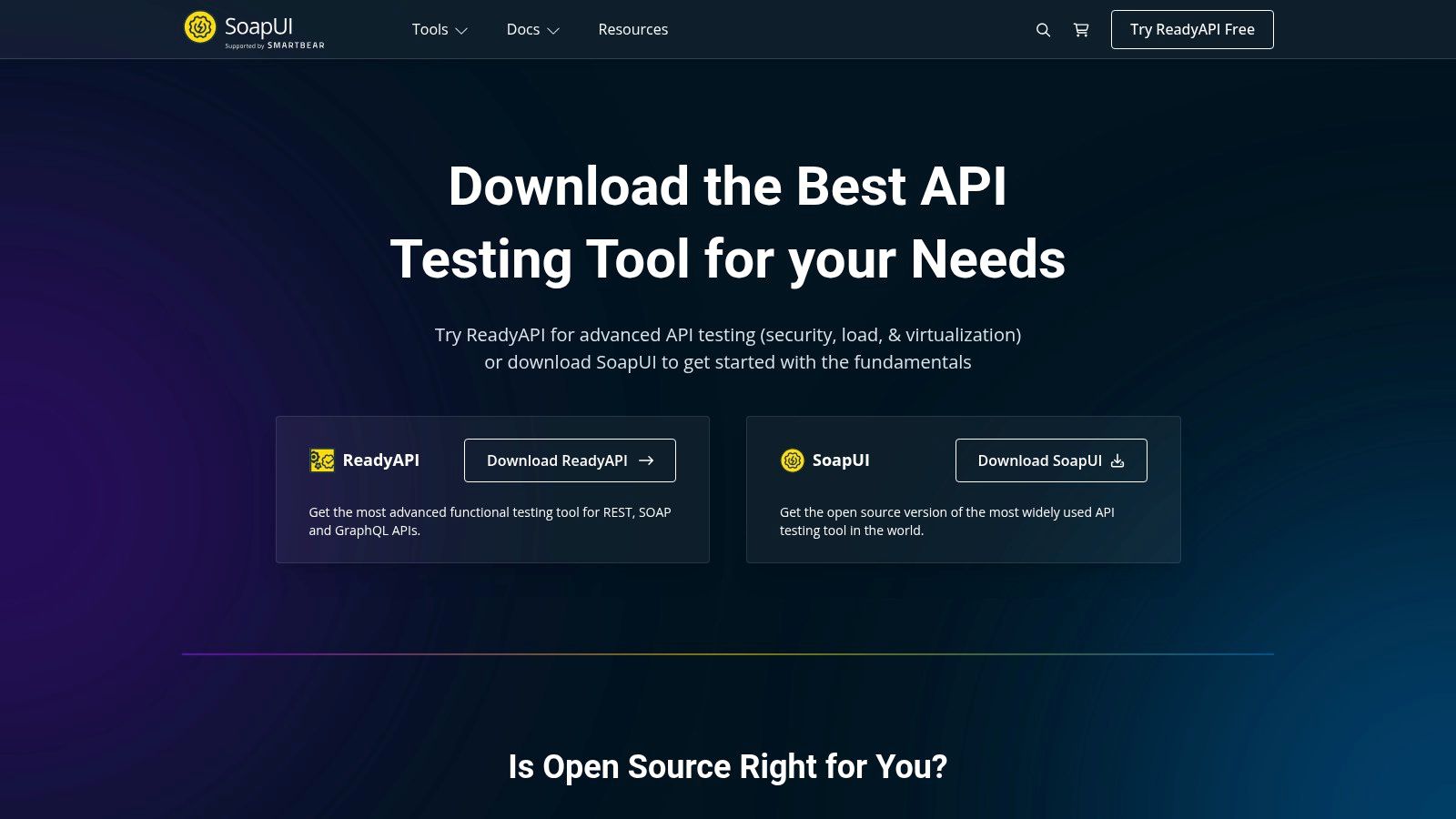This screenshot has height=819, width=1456.
Task: Open the shopping cart icon
Action: (1081, 29)
